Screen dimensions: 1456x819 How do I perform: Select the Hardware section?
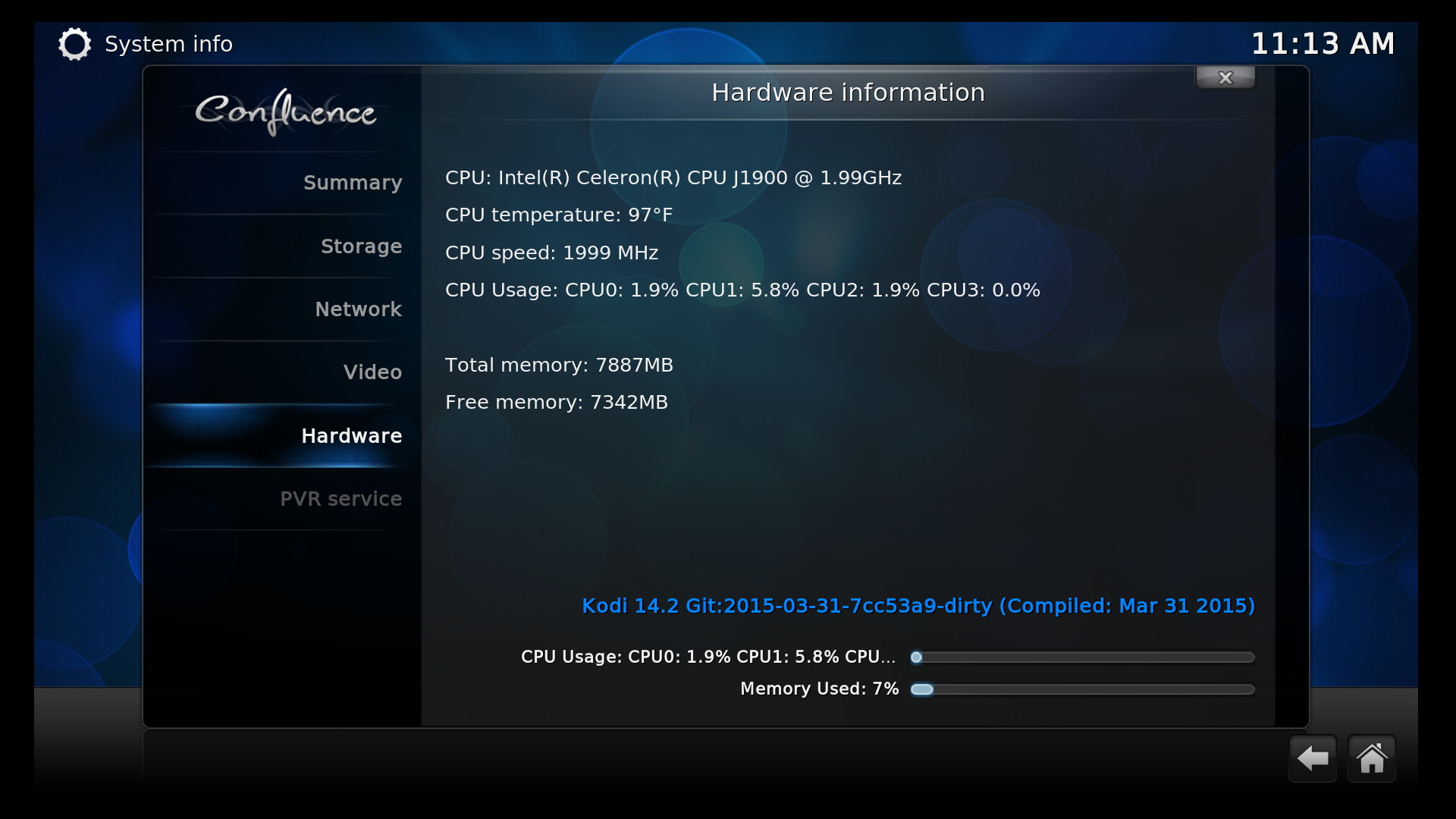click(281, 436)
